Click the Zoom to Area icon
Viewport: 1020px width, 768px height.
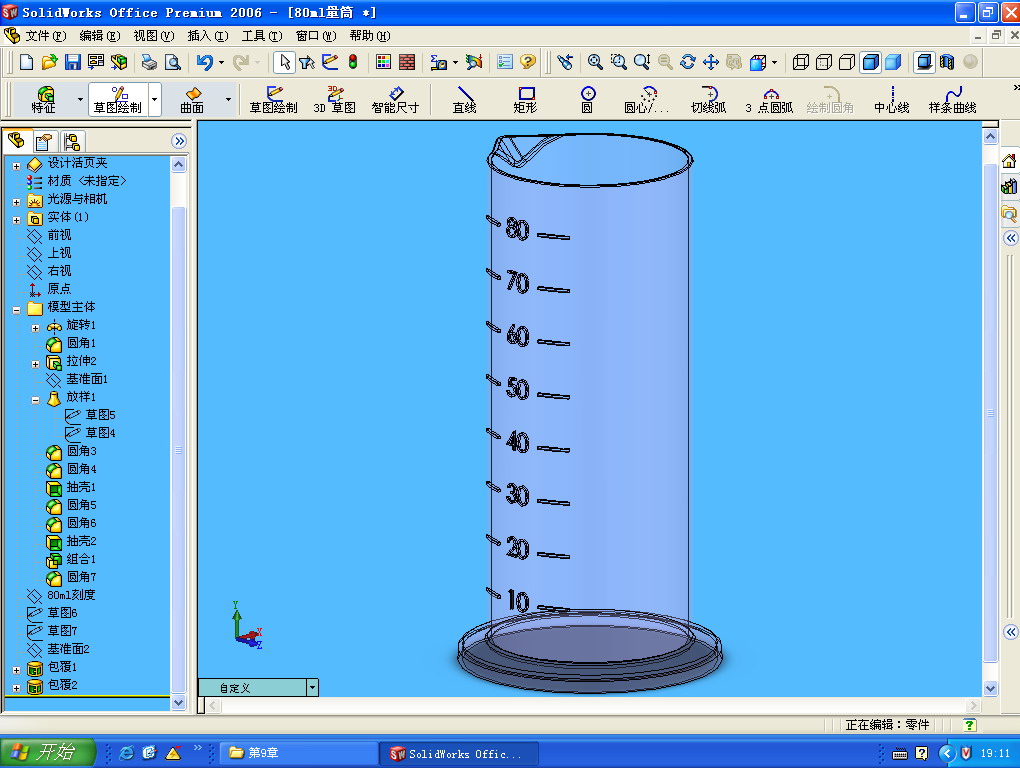pos(618,62)
